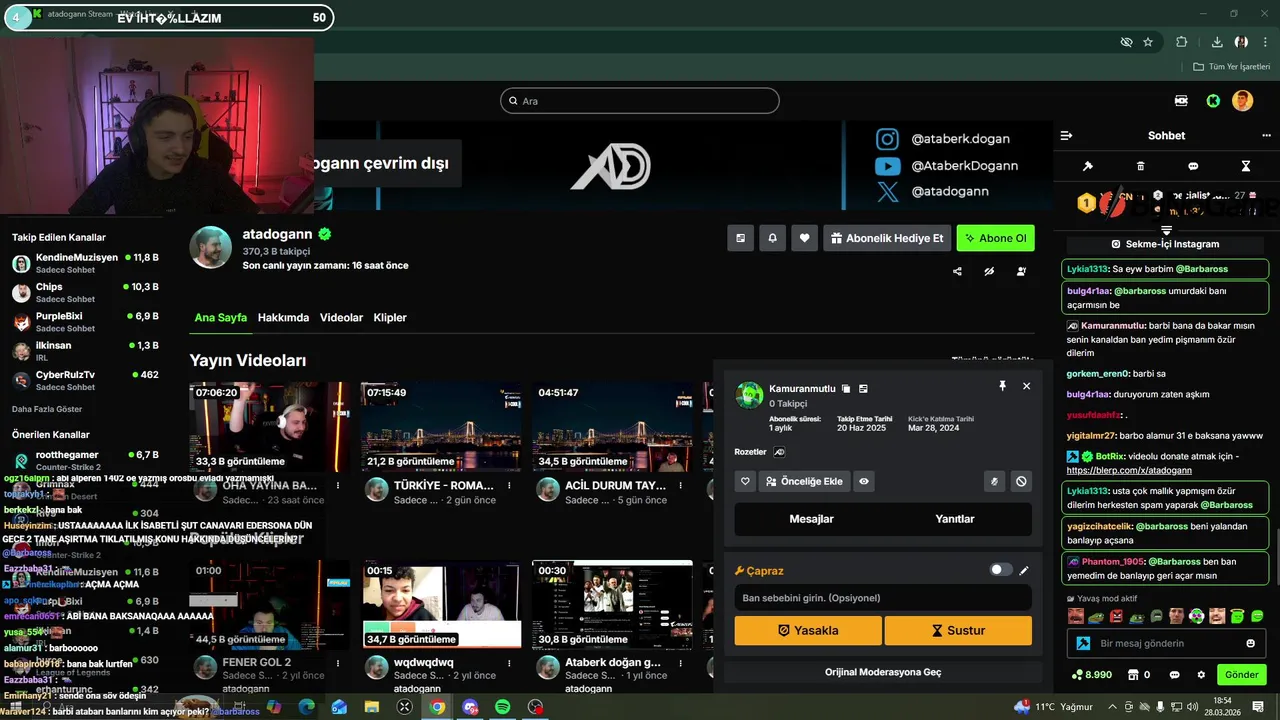Close the Kamuranmutlu user card
This screenshot has height=720, width=1280.
(1026, 385)
